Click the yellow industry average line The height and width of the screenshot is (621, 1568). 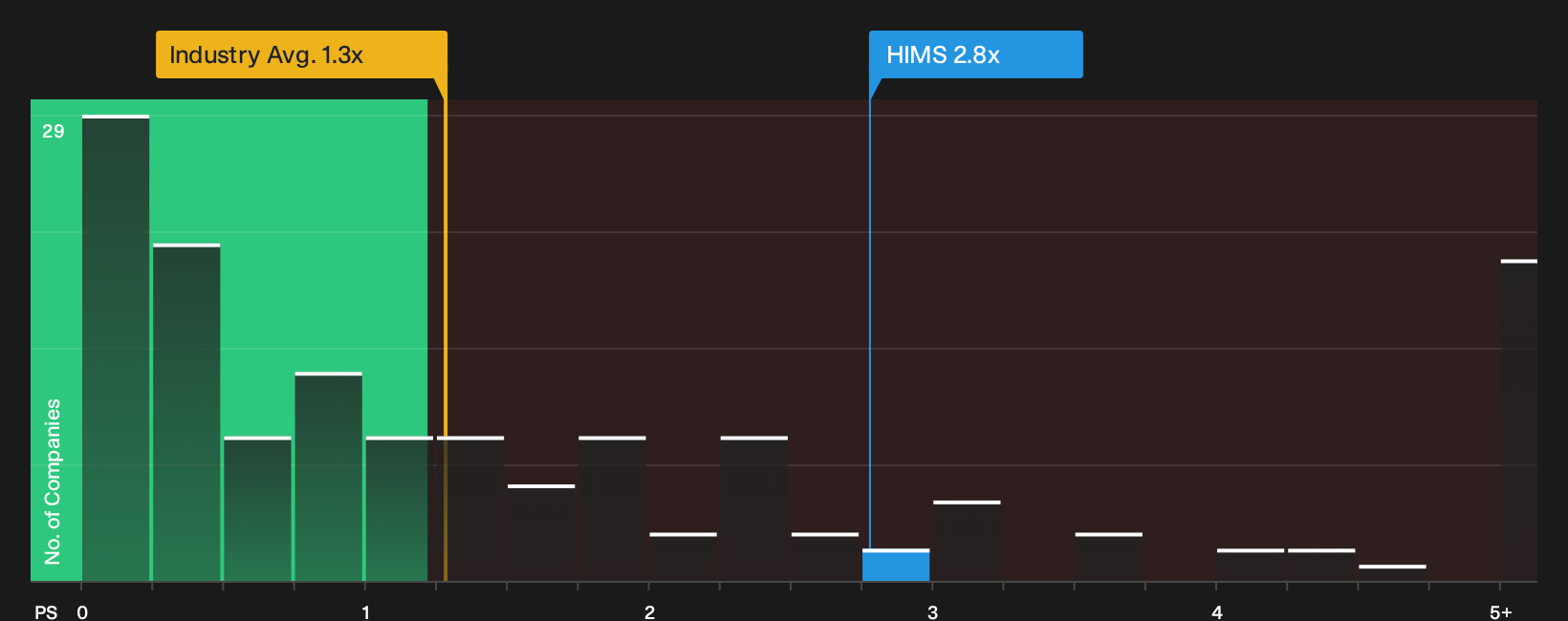(x=446, y=330)
